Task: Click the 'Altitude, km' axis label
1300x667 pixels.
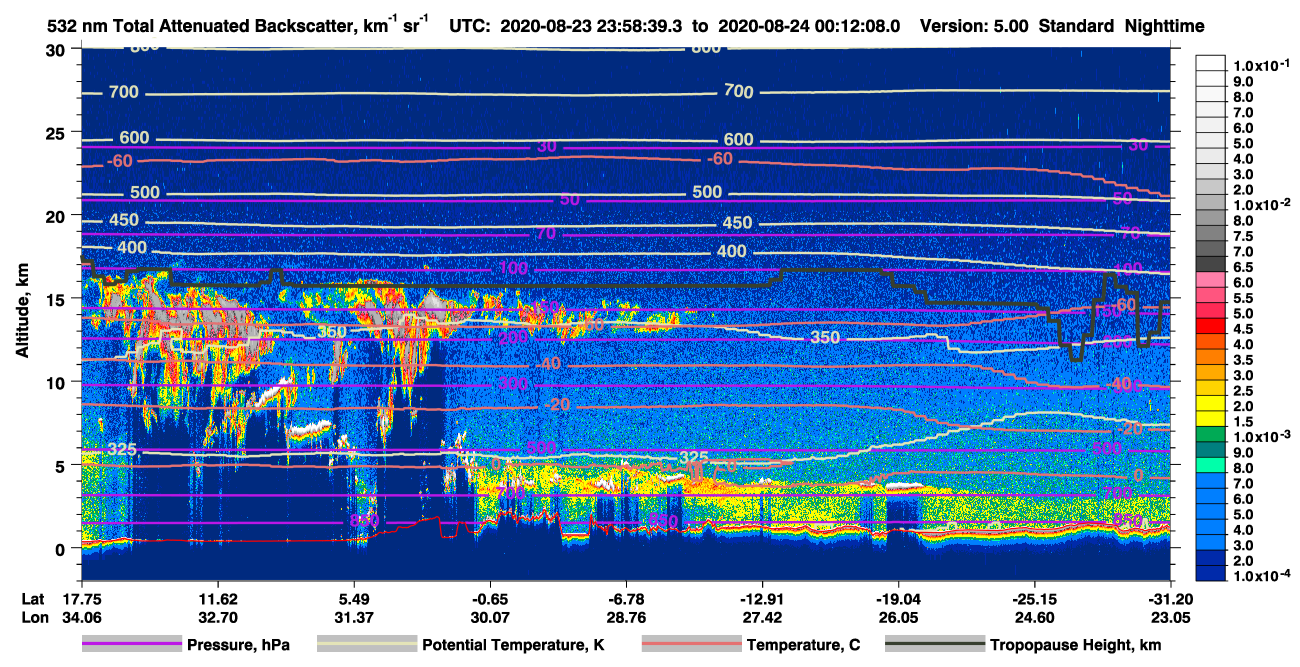Action: coord(22,310)
